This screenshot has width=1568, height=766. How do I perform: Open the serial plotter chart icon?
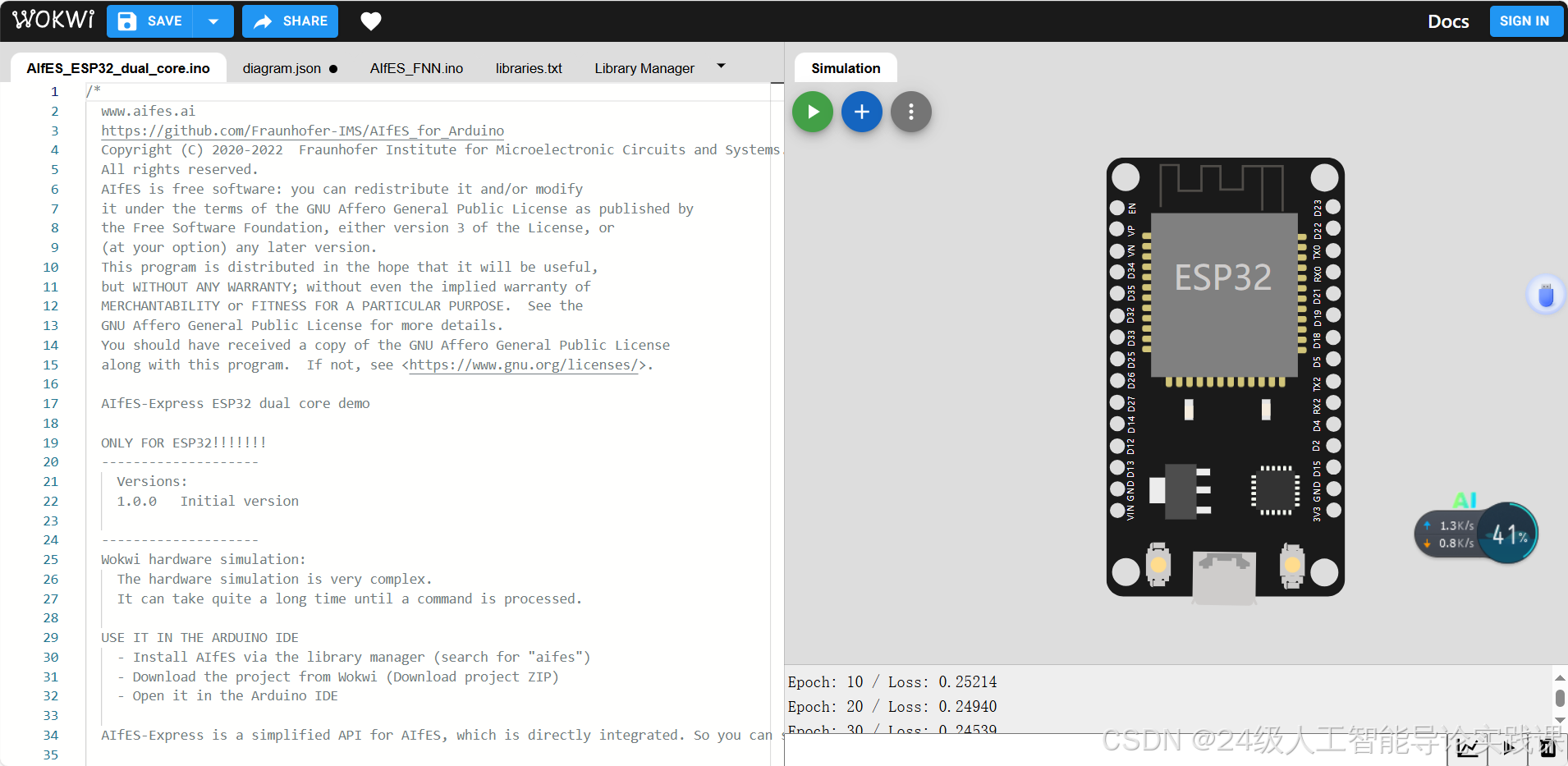[x=1469, y=748]
